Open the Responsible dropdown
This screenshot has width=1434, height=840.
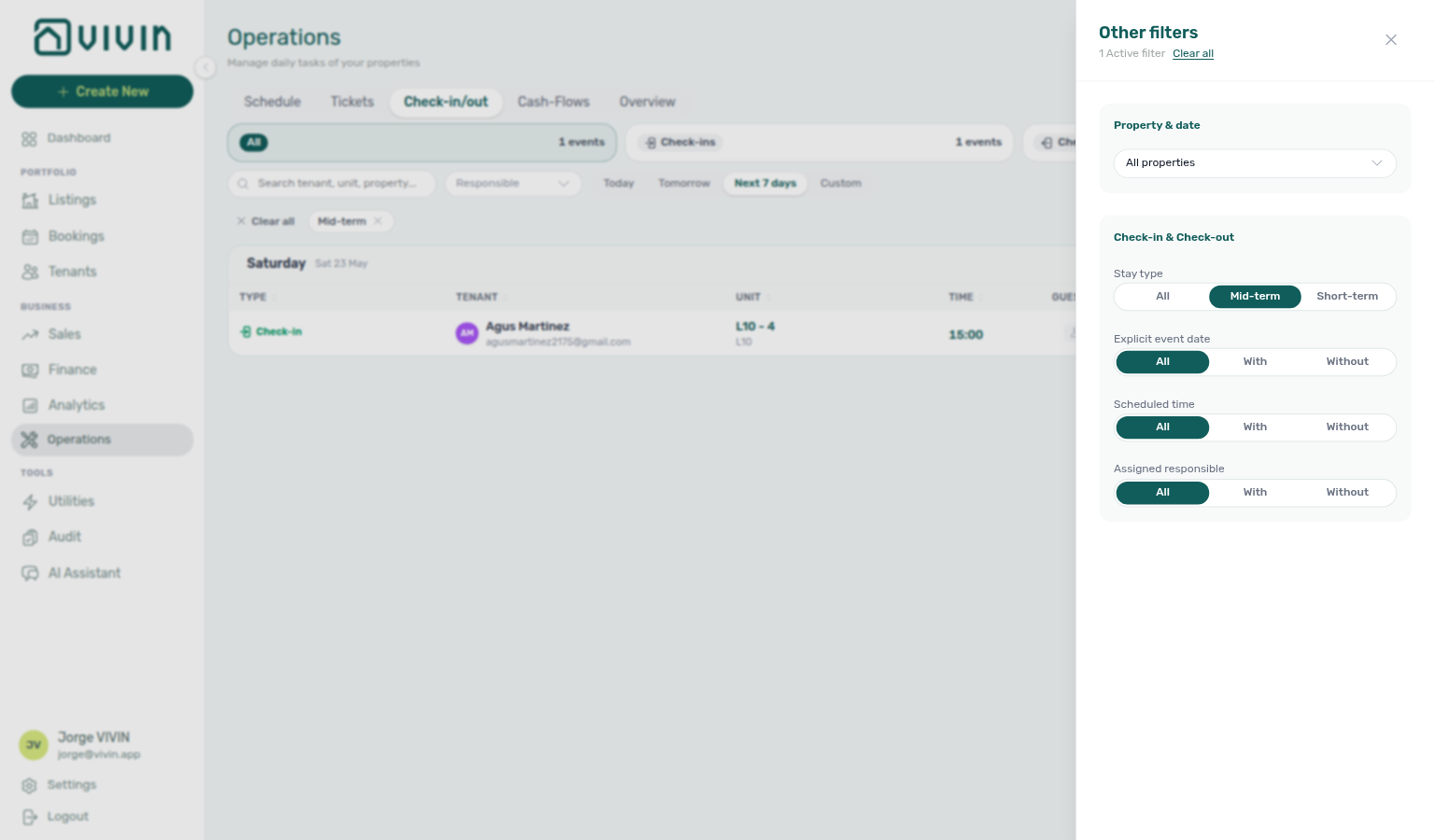pos(513,184)
